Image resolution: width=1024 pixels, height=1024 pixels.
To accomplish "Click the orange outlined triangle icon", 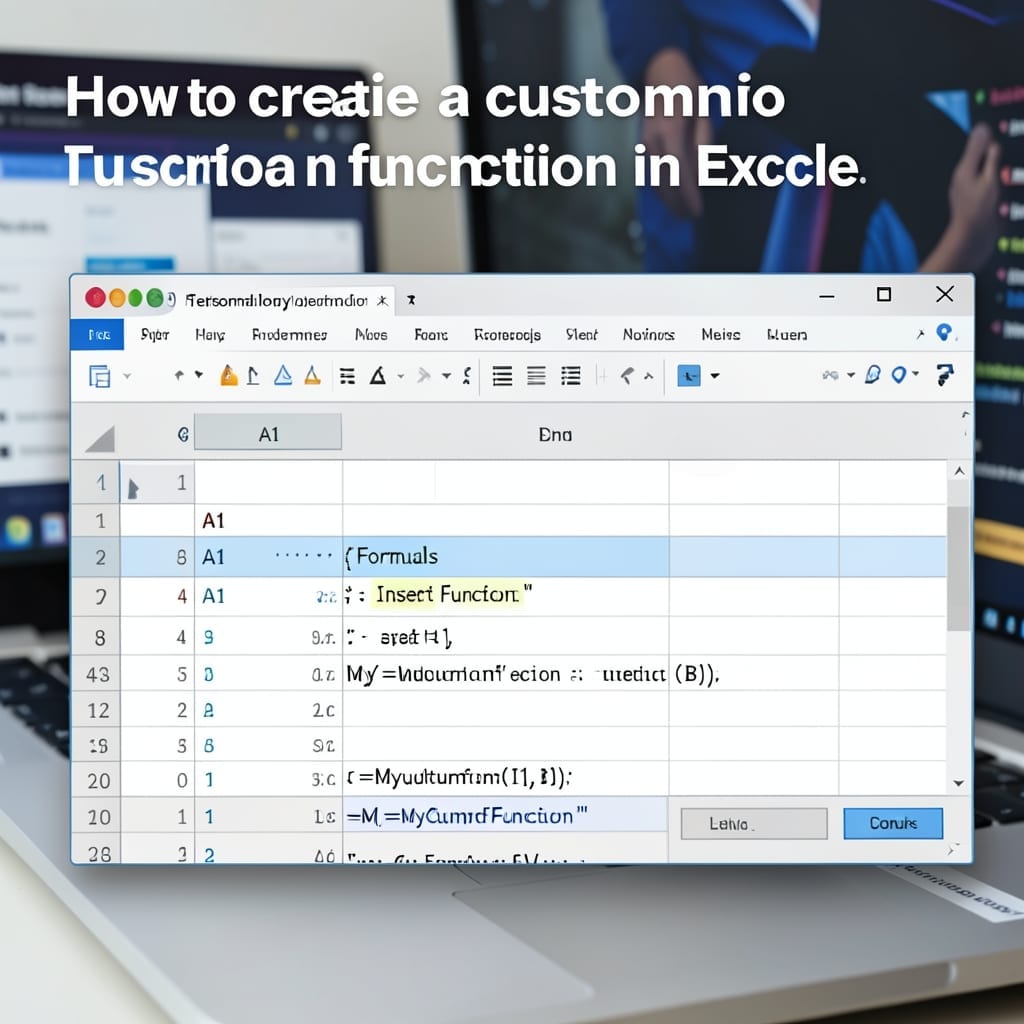I will (x=313, y=376).
